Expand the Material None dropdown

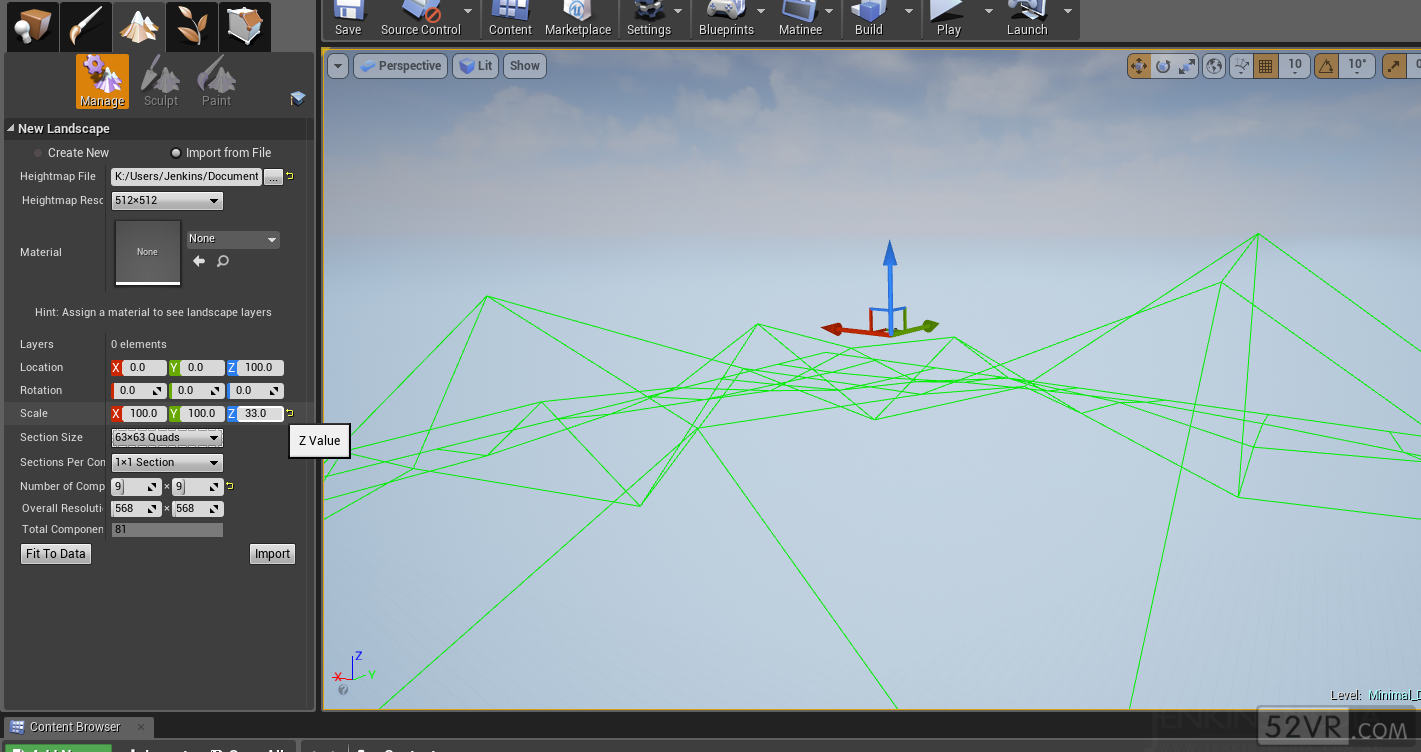[233, 239]
